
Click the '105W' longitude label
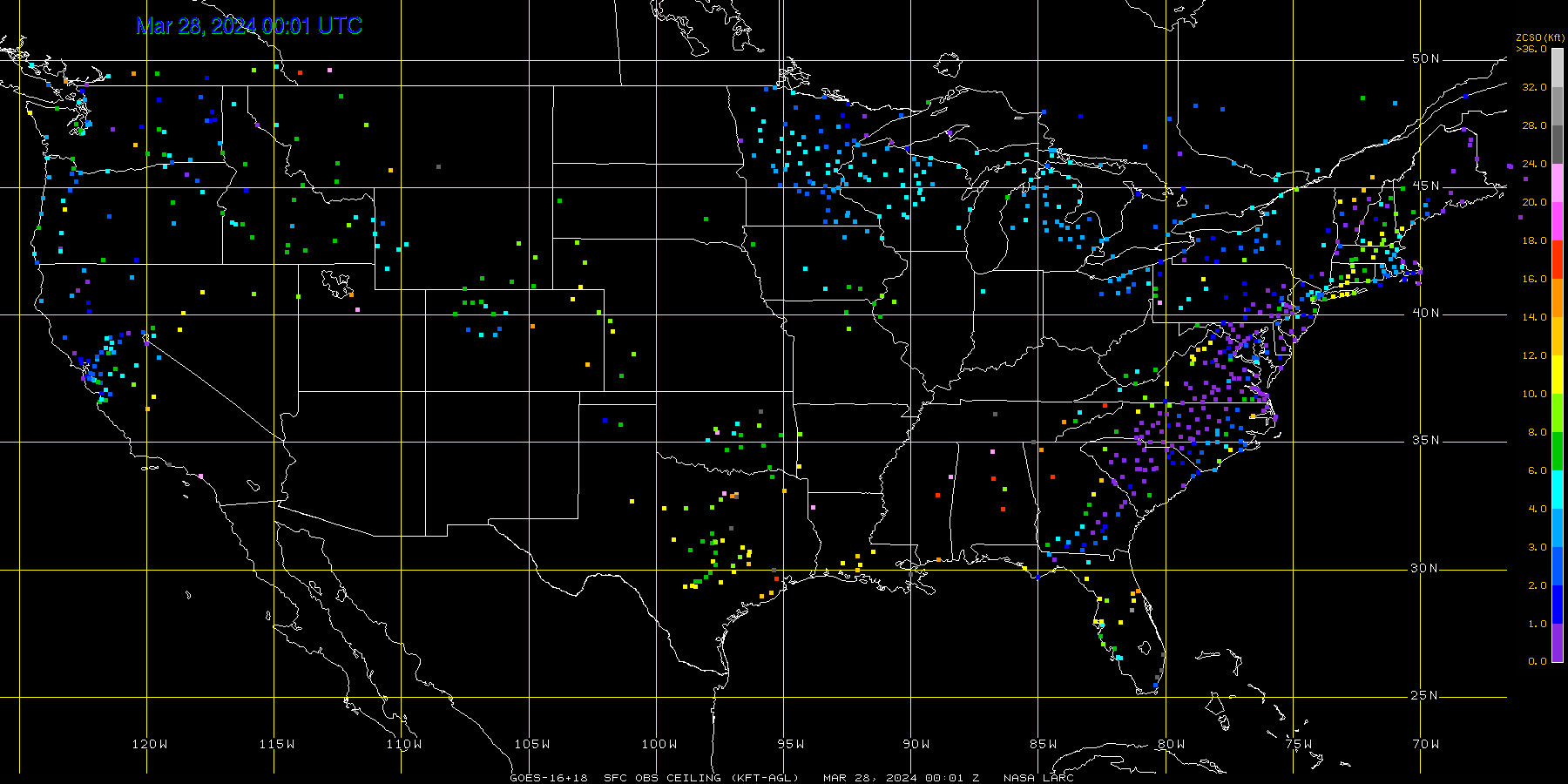click(531, 744)
